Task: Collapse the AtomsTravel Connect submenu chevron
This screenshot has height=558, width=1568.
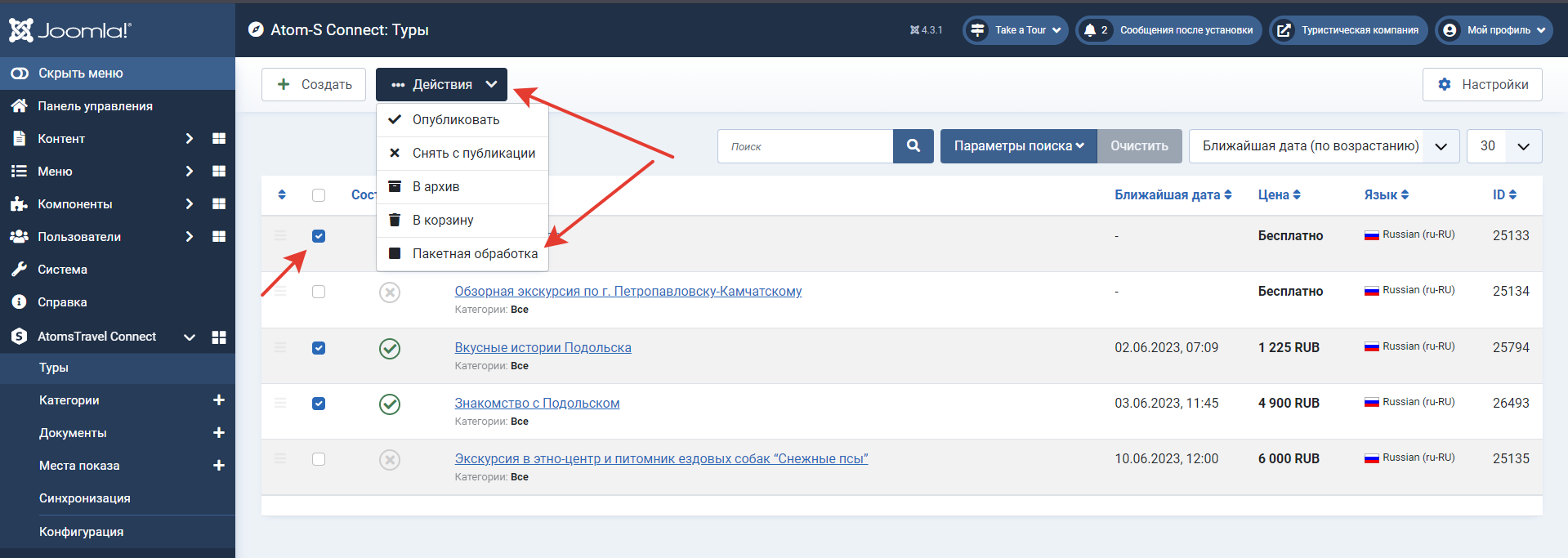Action: click(190, 337)
